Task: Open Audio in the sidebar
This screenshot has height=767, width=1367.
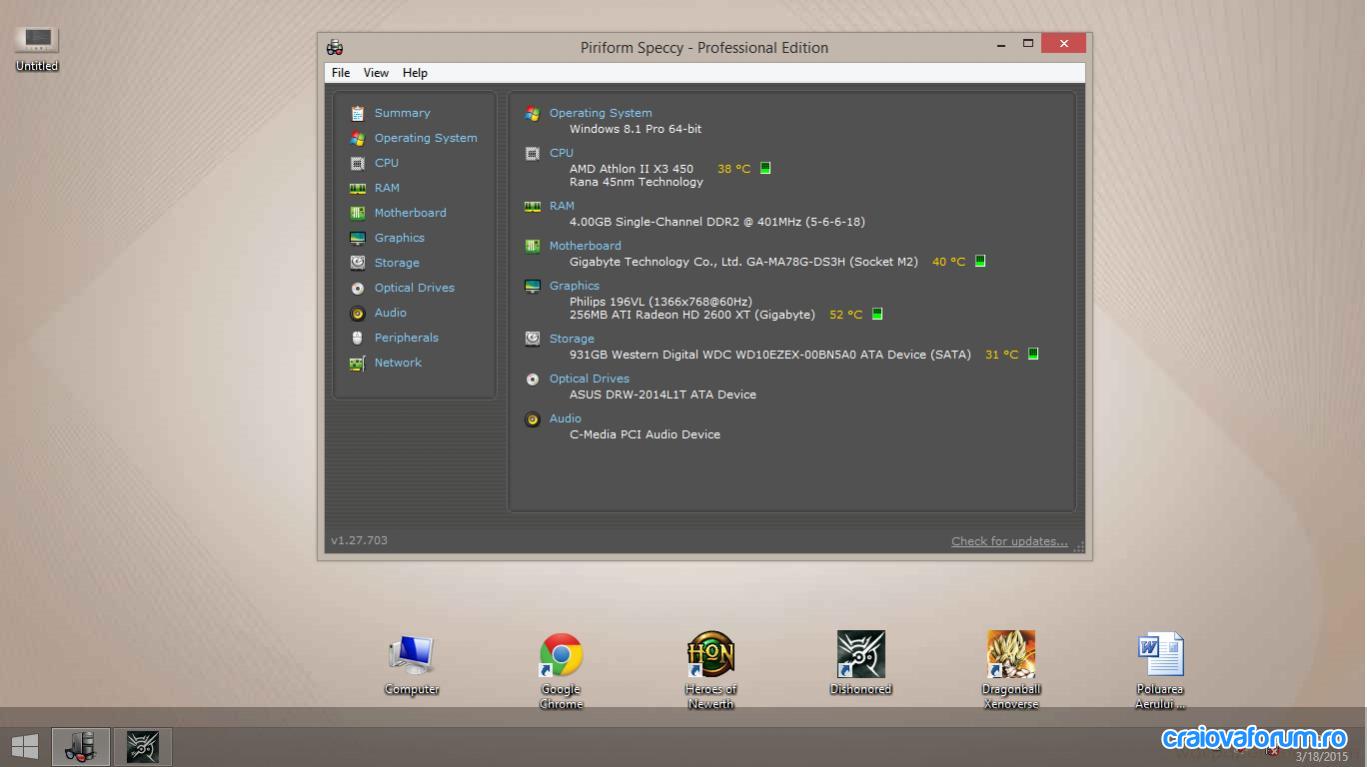Action: point(390,313)
